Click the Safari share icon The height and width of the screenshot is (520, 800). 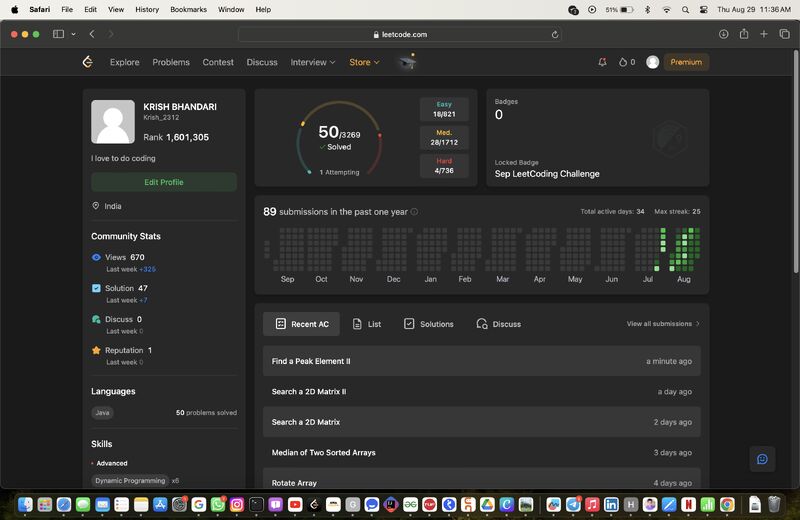[x=744, y=34]
